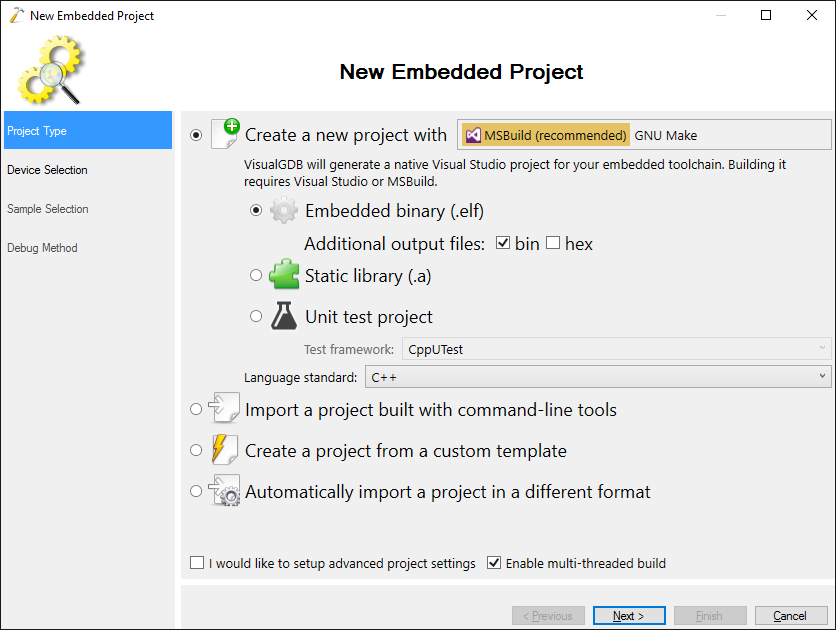
Task: Switch build system to GNU Make
Action: pos(665,135)
